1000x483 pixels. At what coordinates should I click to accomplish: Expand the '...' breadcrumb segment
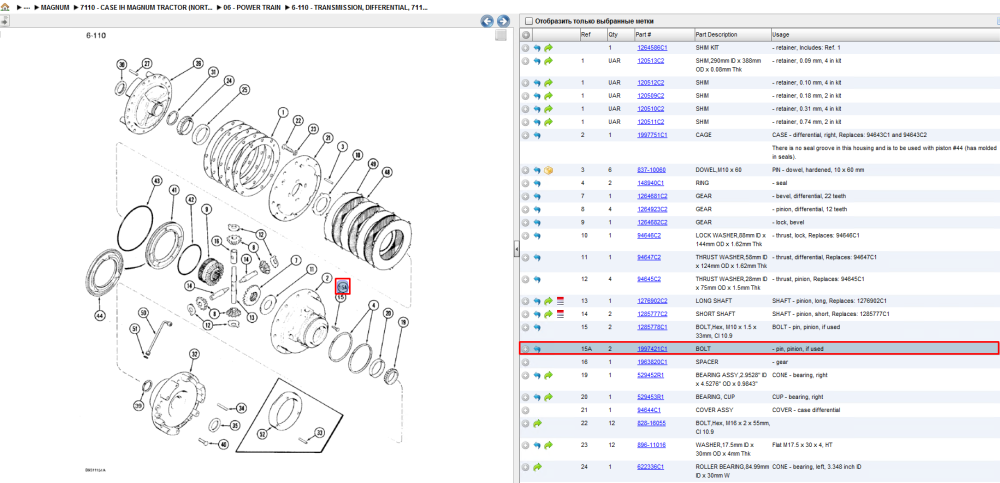coord(27,7)
